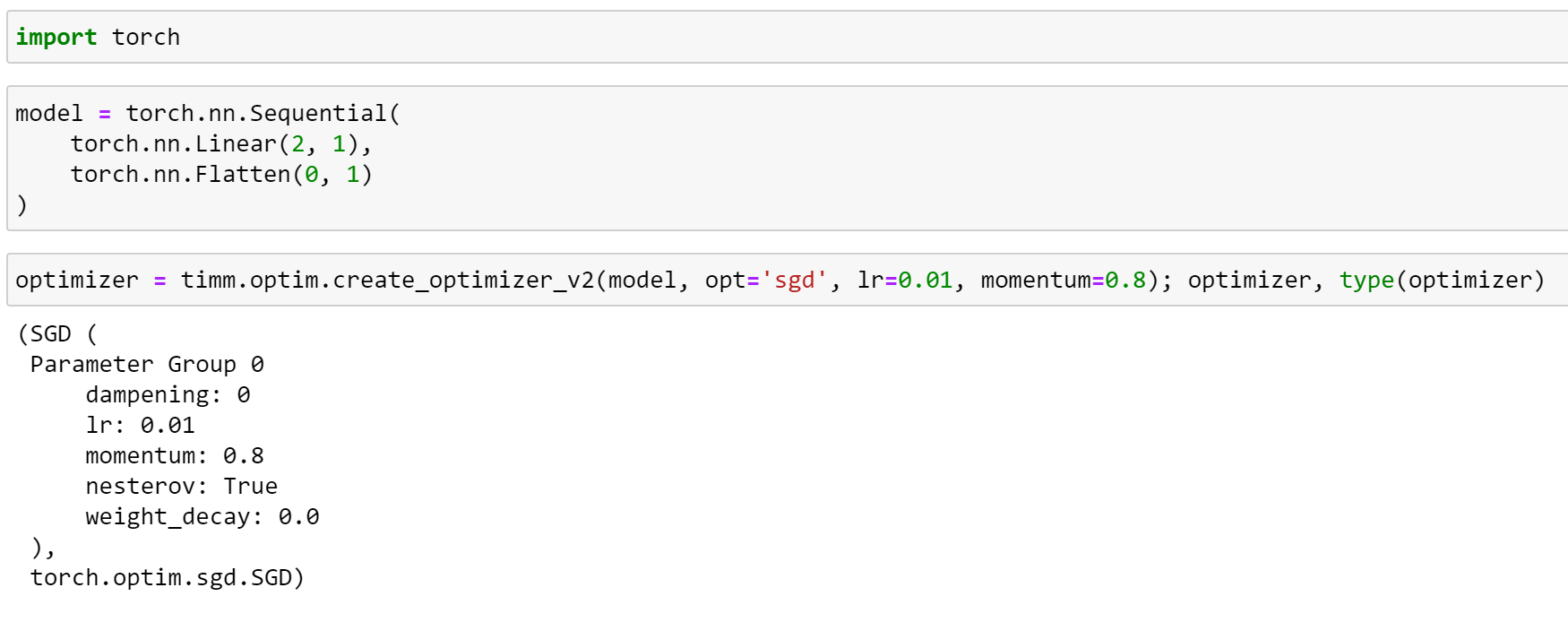Click the Parameter Group 0 output line
The width and height of the screenshot is (1568, 622).
(x=147, y=365)
